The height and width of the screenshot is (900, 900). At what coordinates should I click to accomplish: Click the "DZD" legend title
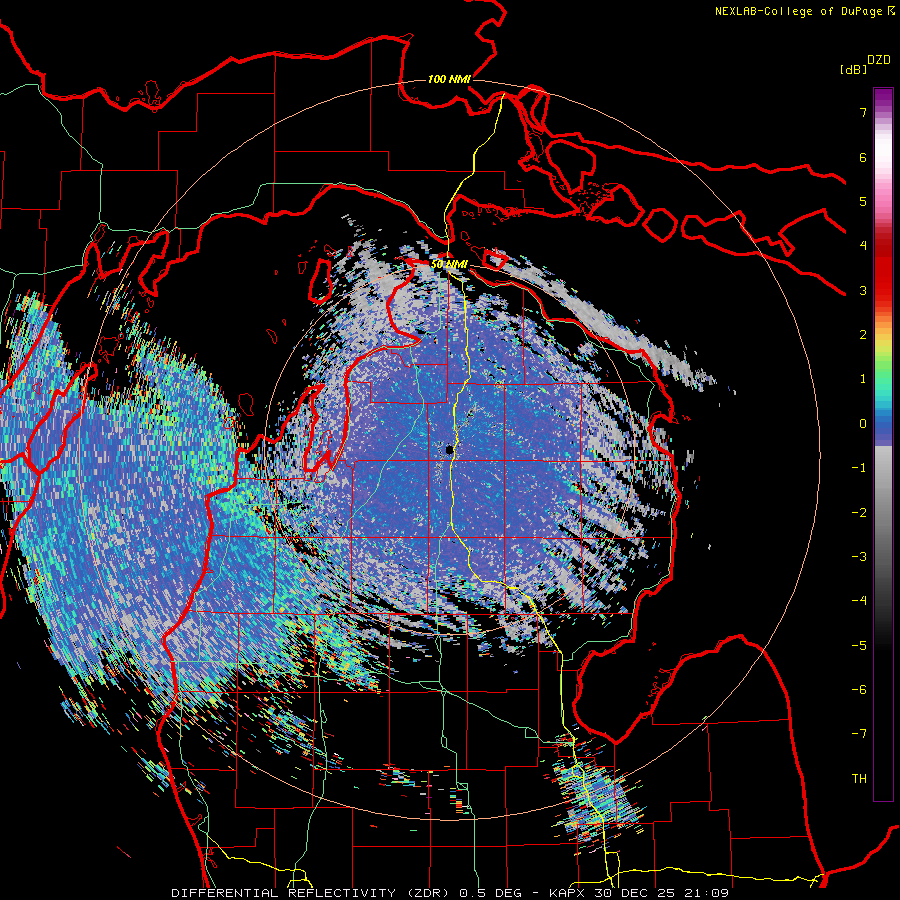879,60
